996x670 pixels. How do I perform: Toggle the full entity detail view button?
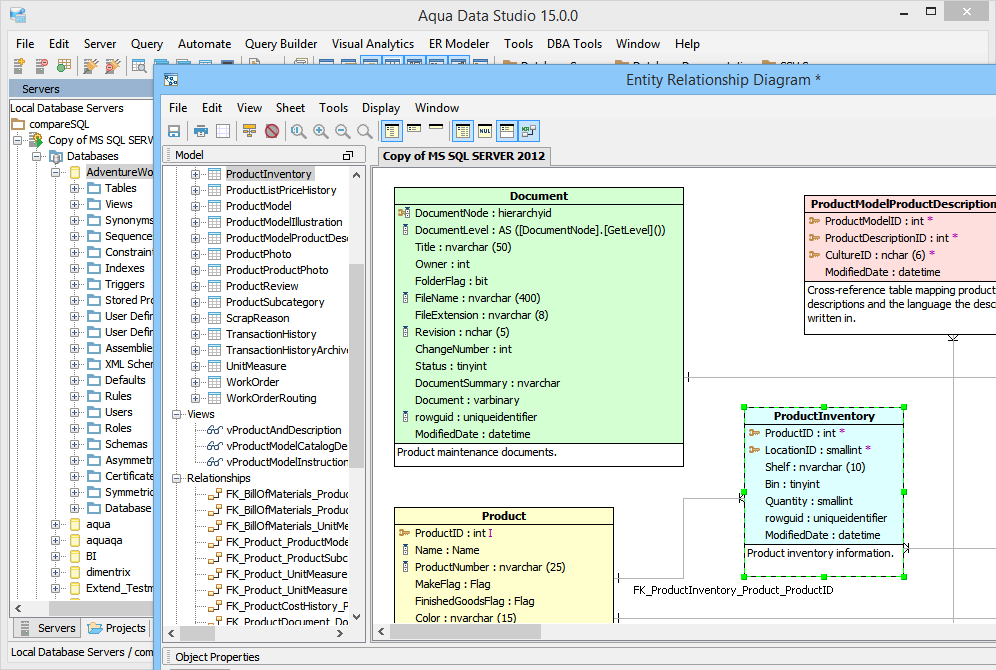391,131
